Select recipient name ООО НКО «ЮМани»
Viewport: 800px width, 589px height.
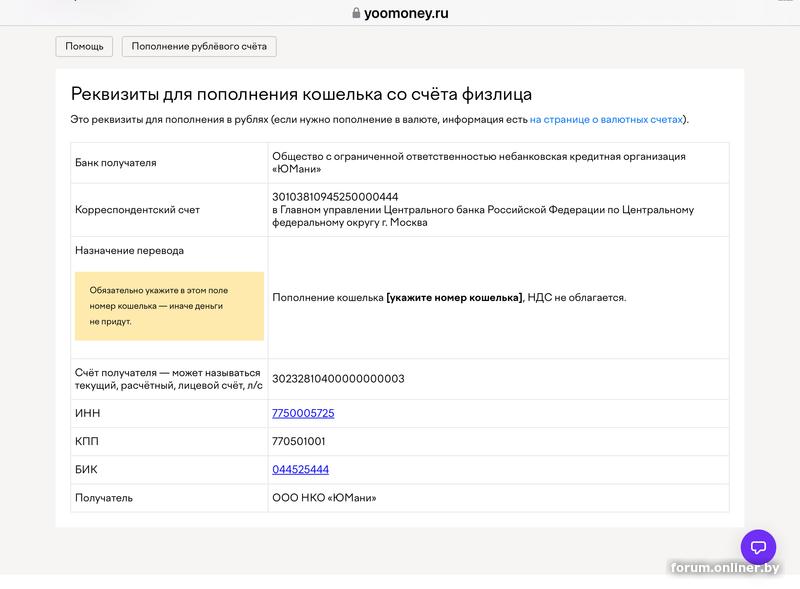point(324,498)
